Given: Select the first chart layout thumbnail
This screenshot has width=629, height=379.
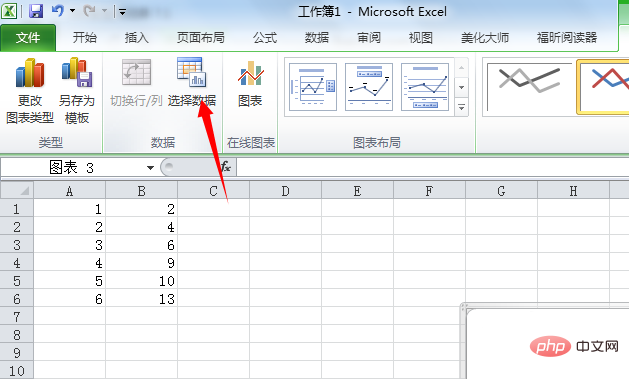Looking at the screenshot, I should pos(313,87).
